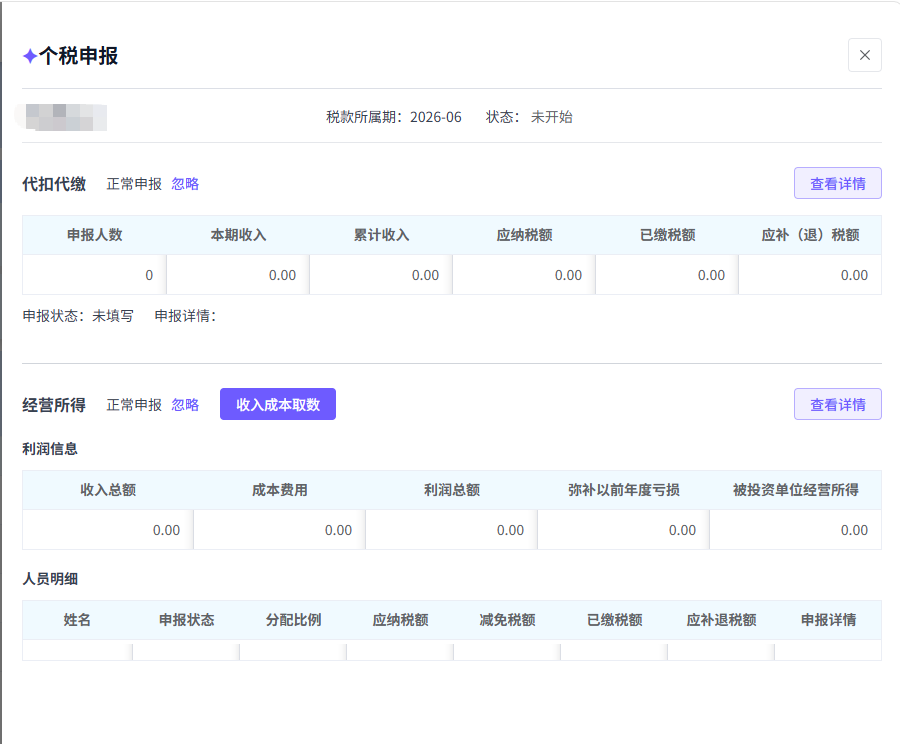Select the 被投资单位经营所得 column header
Screen dimensions: 900x744
point(796,490)
